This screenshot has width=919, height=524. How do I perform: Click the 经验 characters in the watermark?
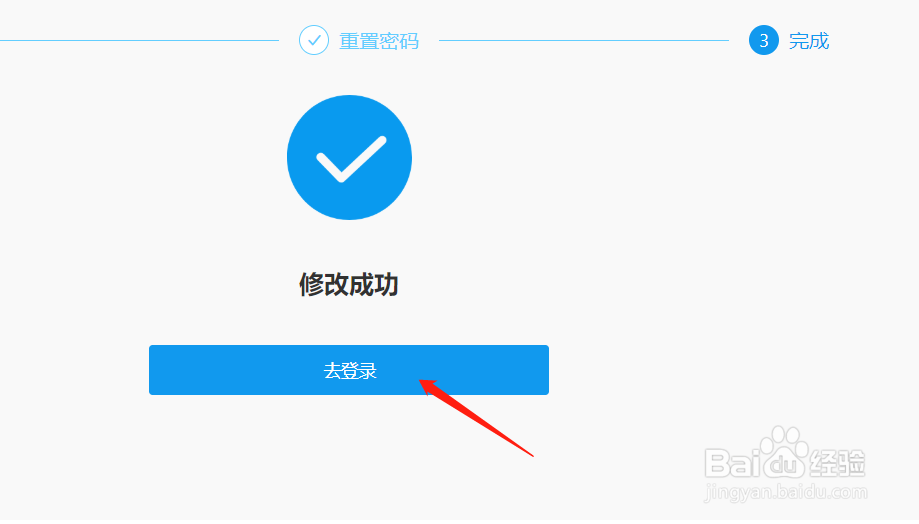click(838, 463)
